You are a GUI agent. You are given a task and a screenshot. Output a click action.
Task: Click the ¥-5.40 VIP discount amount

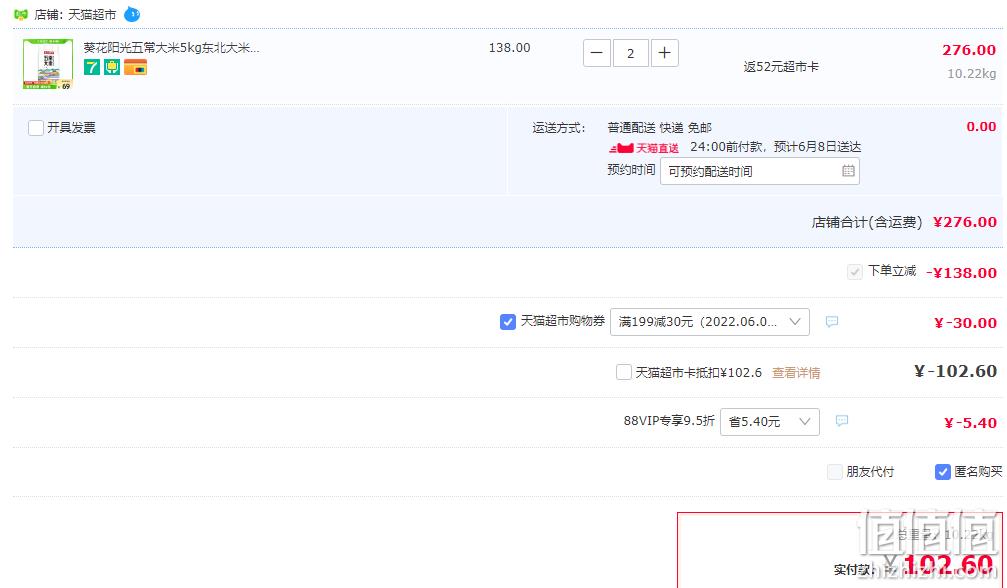tap(970, 423)
